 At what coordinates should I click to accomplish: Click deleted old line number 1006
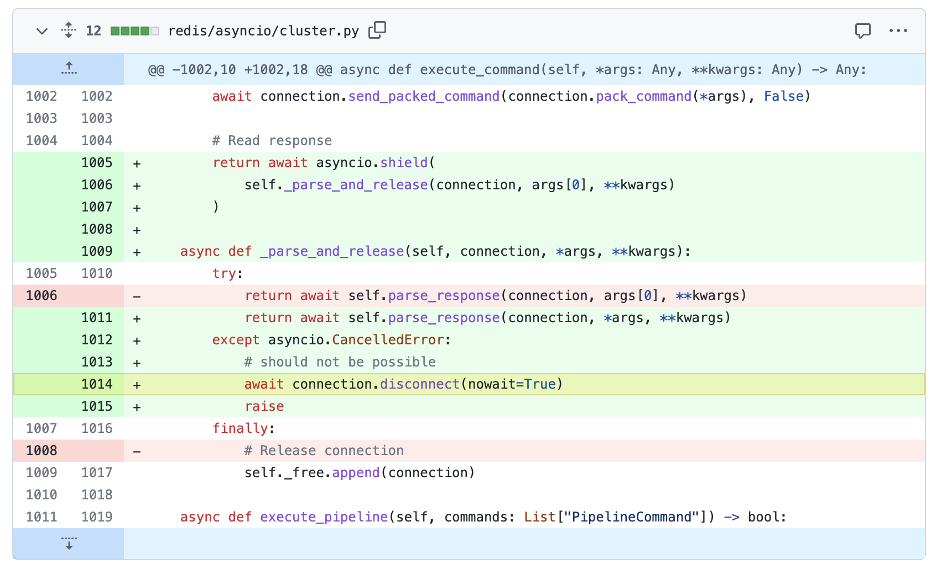[x=41, y=296]
